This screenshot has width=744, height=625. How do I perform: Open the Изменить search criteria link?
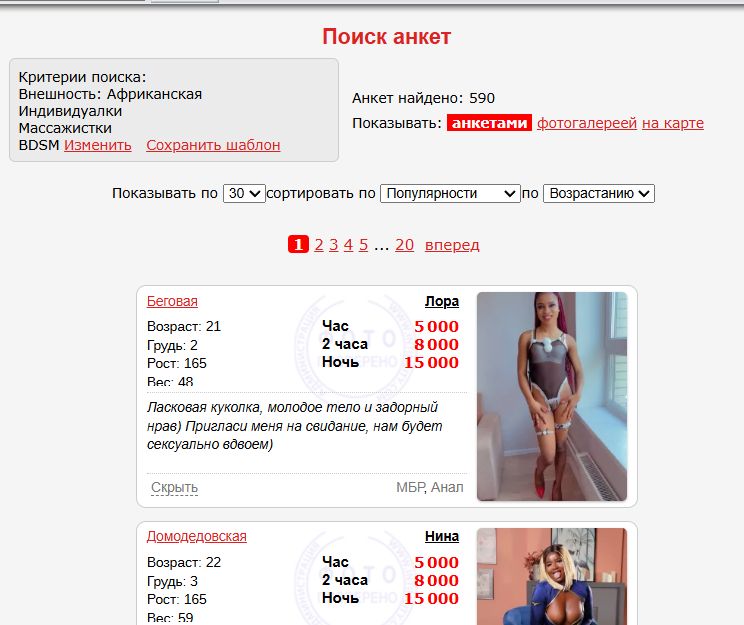coord(98,145)
